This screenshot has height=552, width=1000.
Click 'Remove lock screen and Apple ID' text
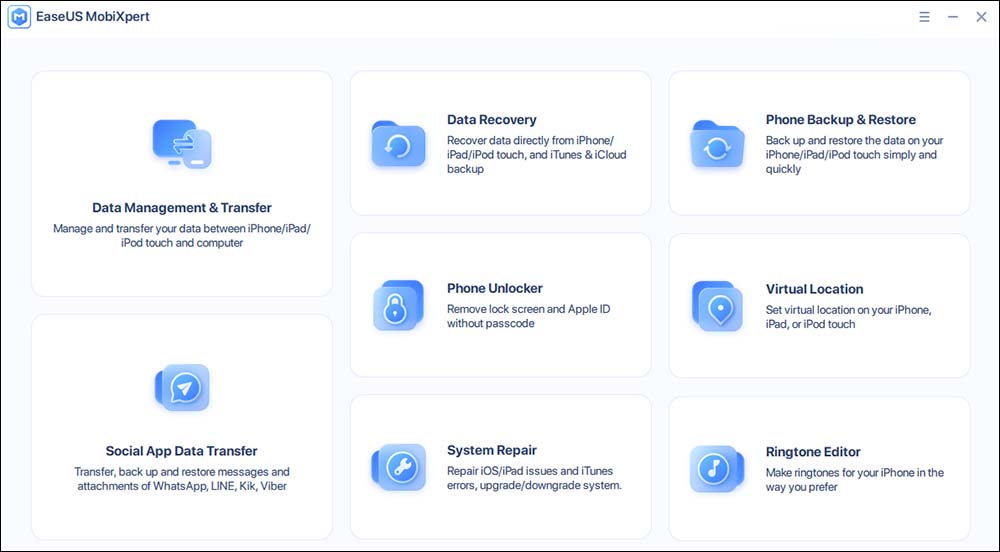(528, 316)
